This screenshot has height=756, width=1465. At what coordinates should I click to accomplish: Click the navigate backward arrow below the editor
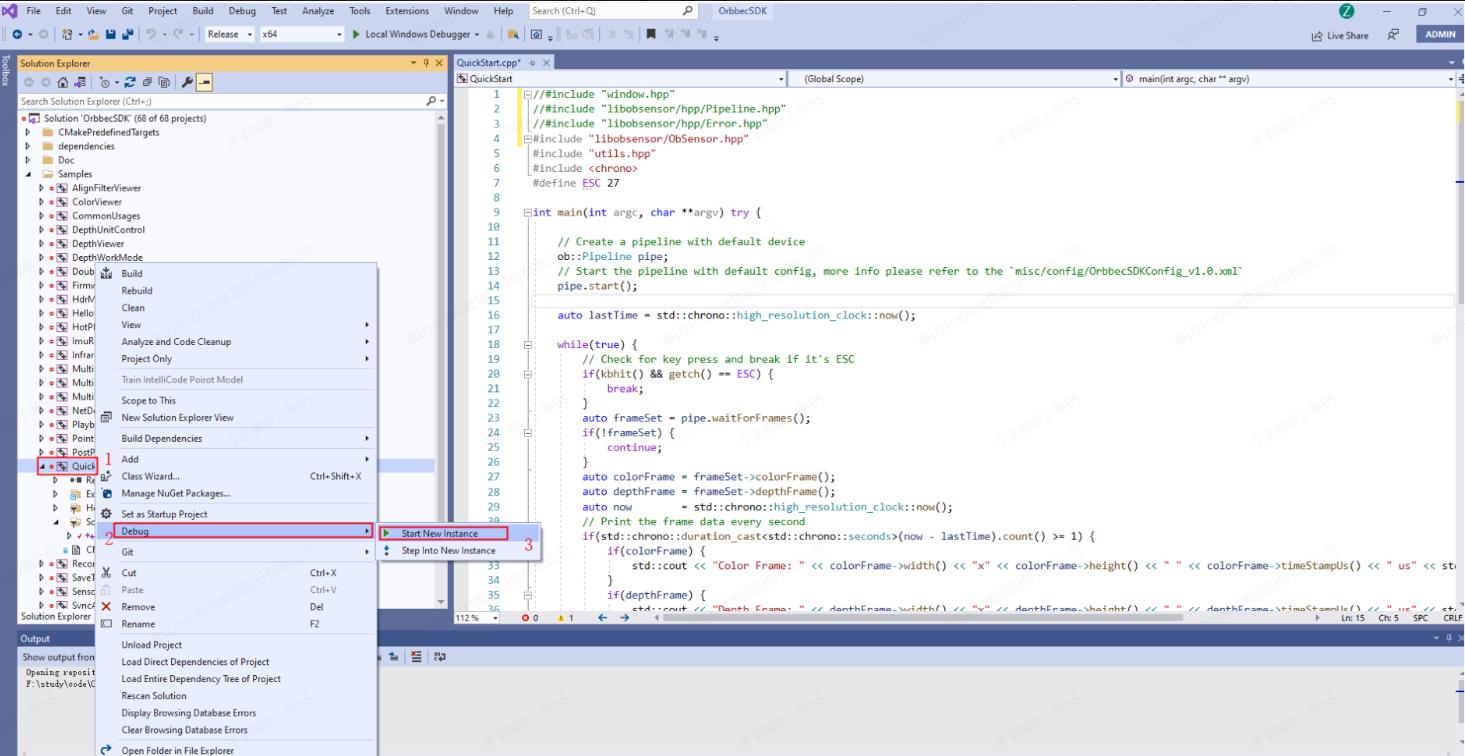pyautogui.click(x=602, y=617)
